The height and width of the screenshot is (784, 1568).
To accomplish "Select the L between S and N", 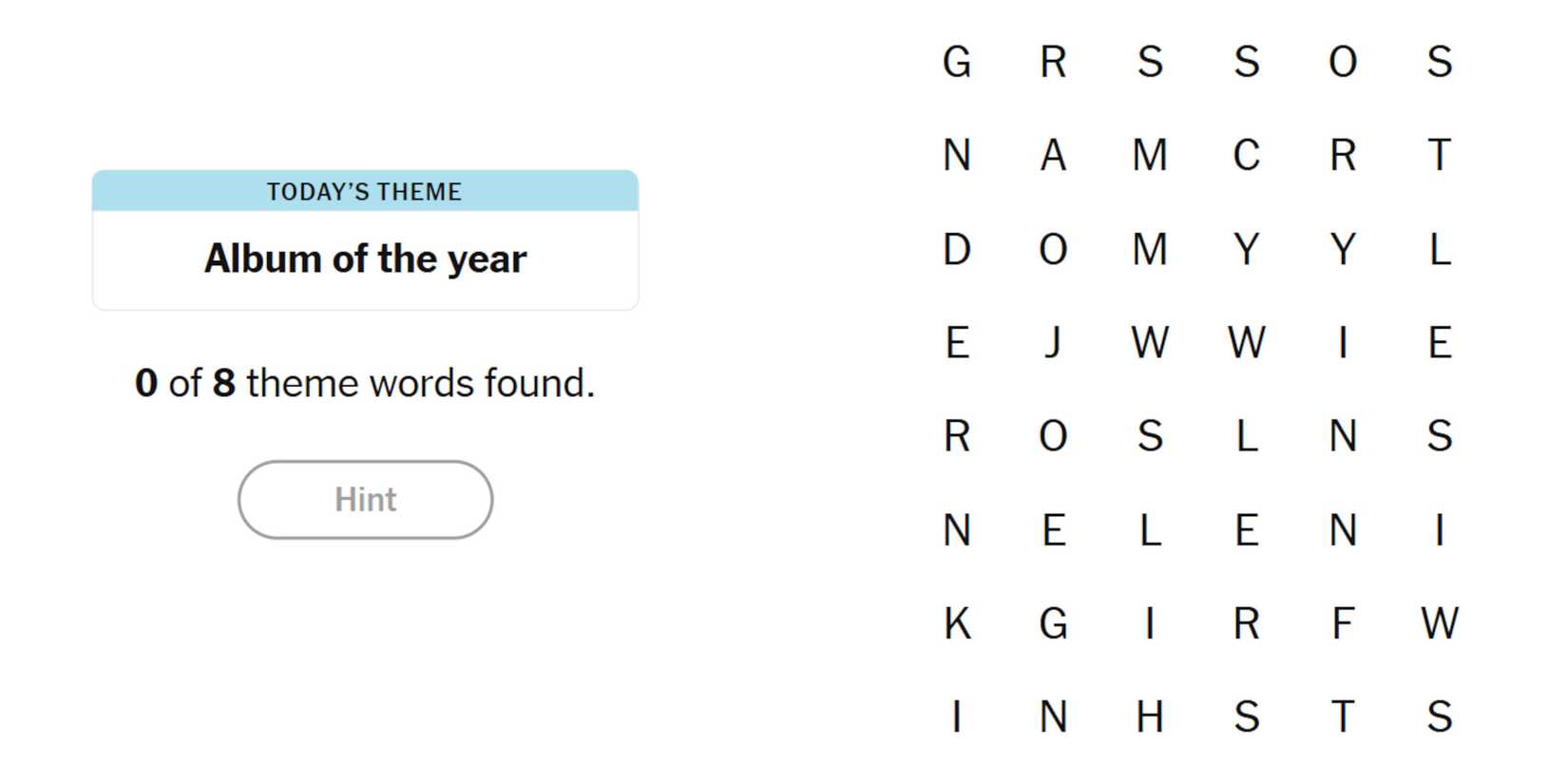I will (1246, 436).
